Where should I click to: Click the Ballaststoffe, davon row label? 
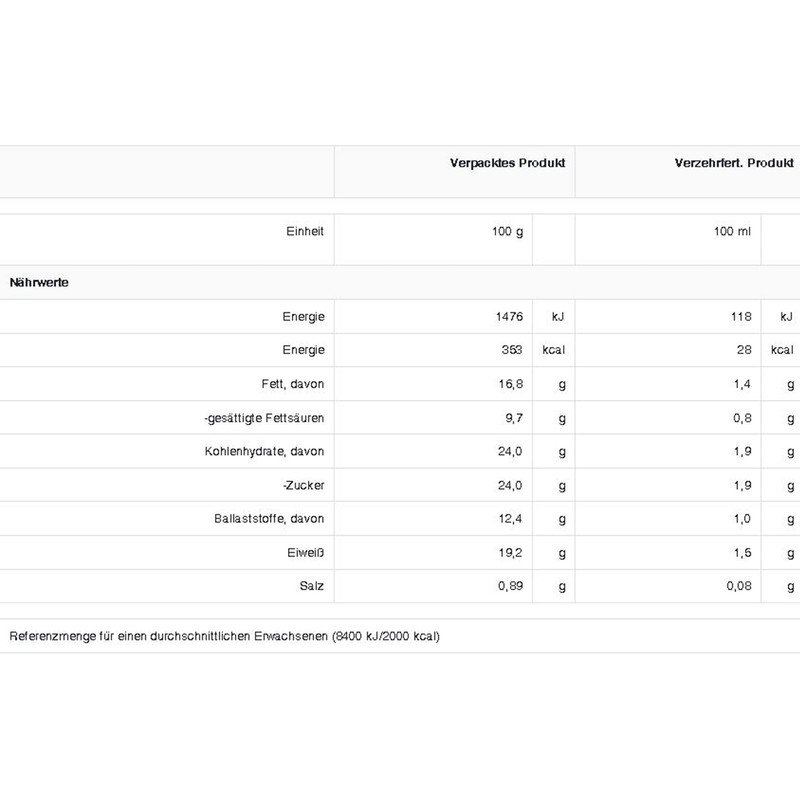click(x=269, y=518)
